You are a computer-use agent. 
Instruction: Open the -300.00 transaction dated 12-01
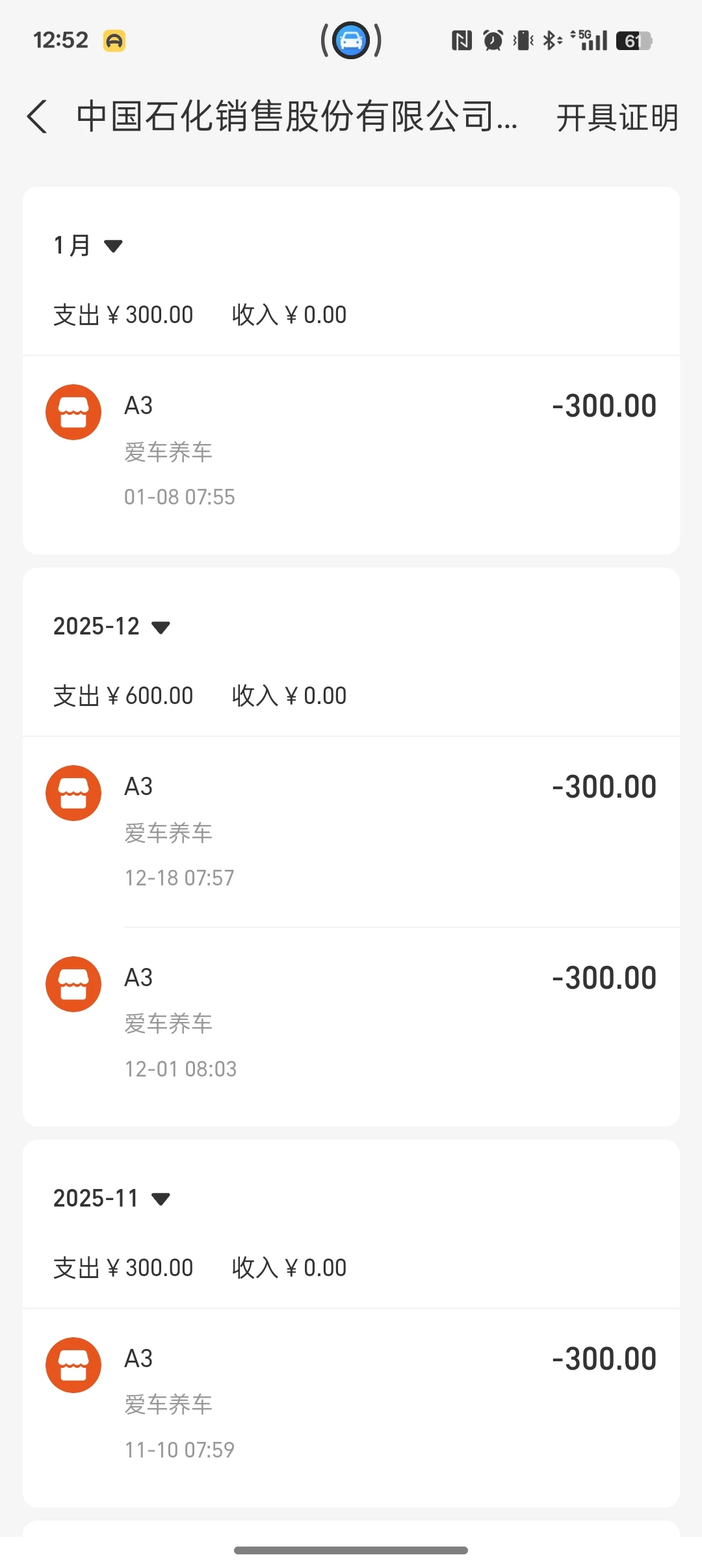pos(390,1021)
